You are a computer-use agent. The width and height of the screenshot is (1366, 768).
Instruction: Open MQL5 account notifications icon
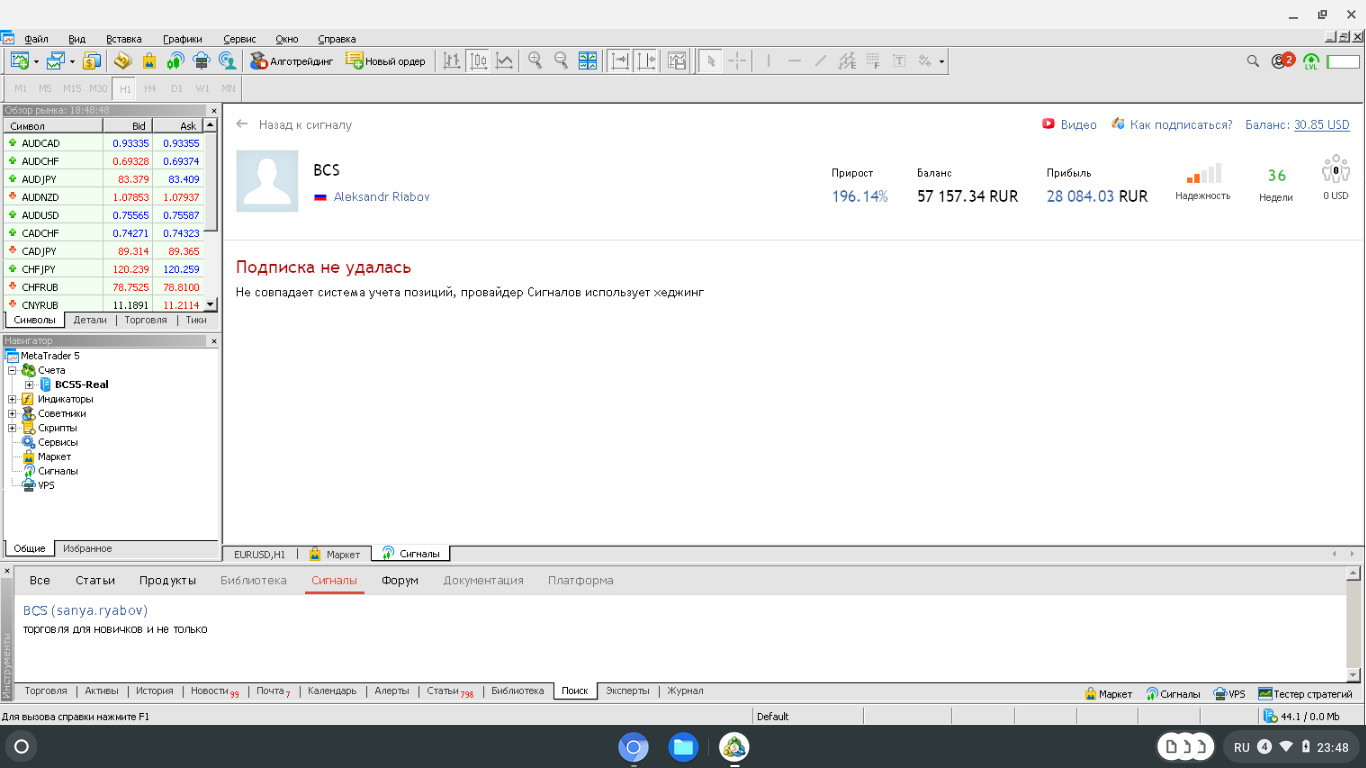click(x=1282, y=60)
